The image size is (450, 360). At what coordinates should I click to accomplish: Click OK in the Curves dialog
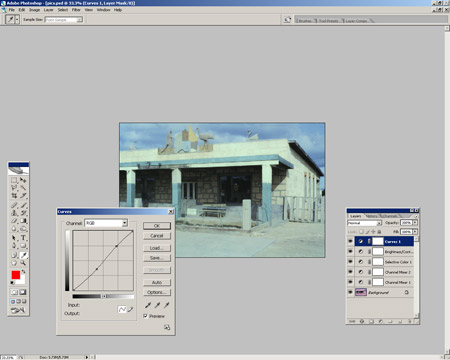tap(157, 226)
